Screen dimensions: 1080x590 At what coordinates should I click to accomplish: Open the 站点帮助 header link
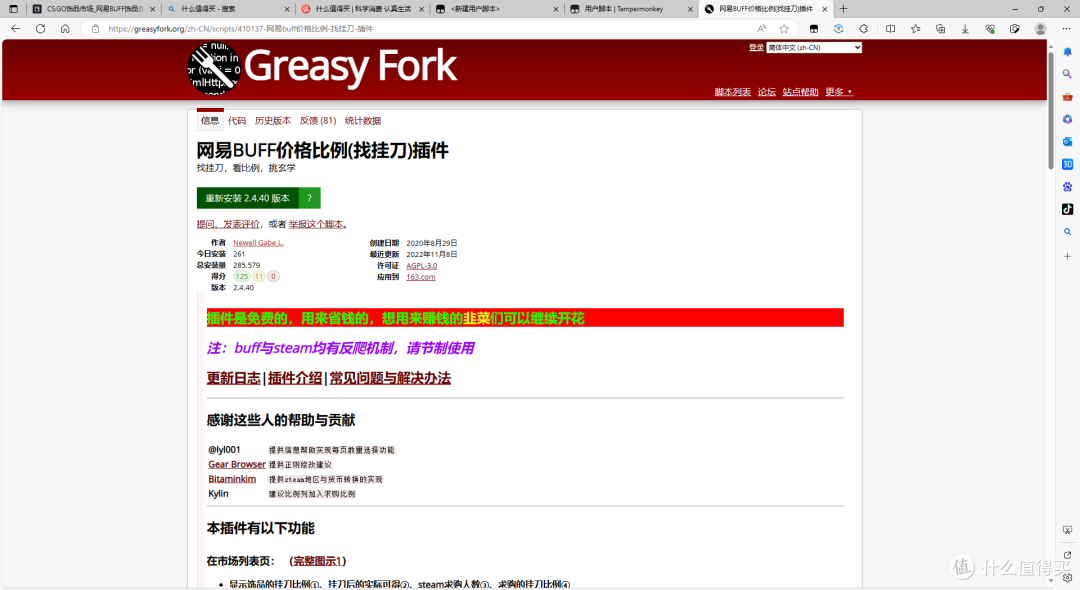coord(800,92)
